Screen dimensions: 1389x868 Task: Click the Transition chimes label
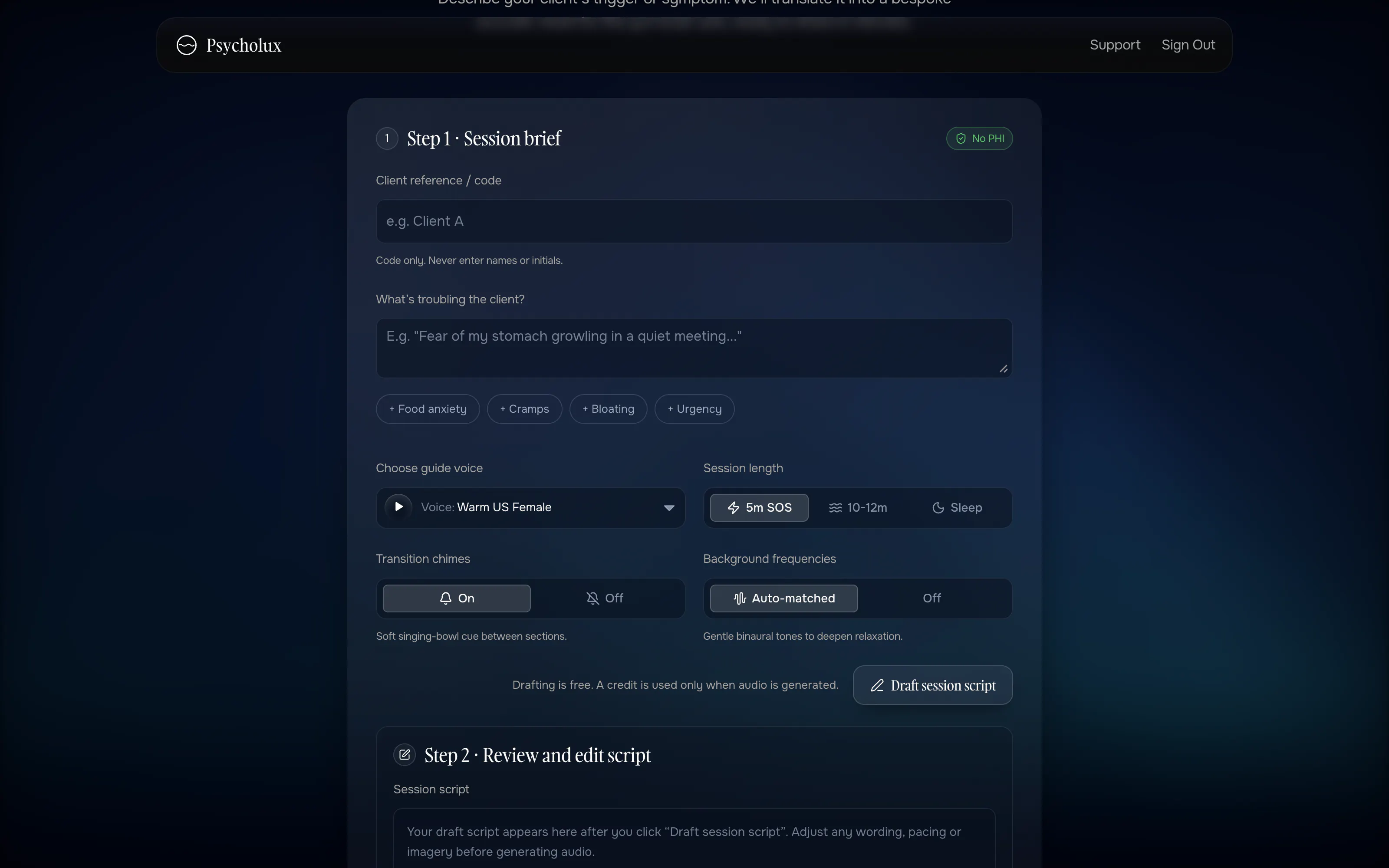pyautogui.click(x=423, y=559)
